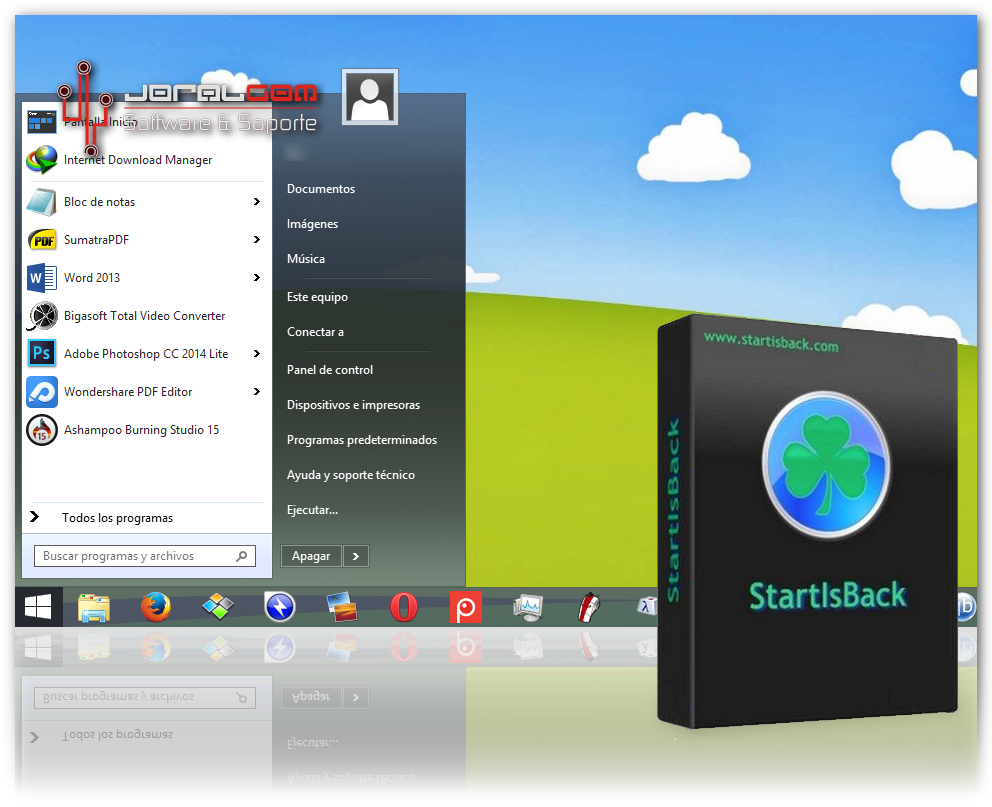992x807 pixels.
Task: Click the Wondershare PDF Editor icon
Action: point(42,391)
